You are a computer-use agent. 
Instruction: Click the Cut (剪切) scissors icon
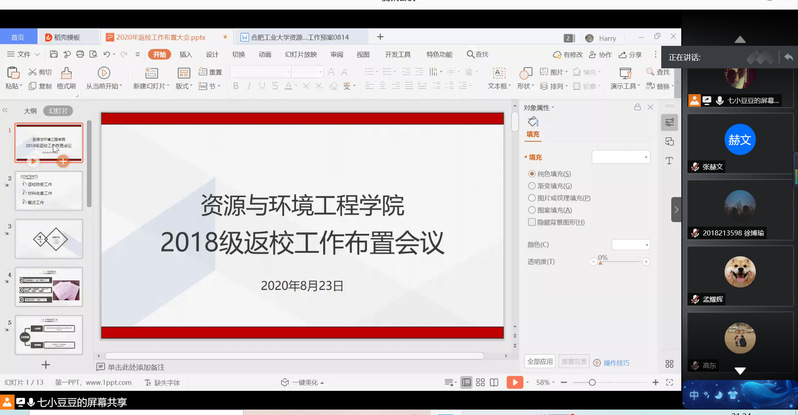pyautogui.click(x=34, y=72)
